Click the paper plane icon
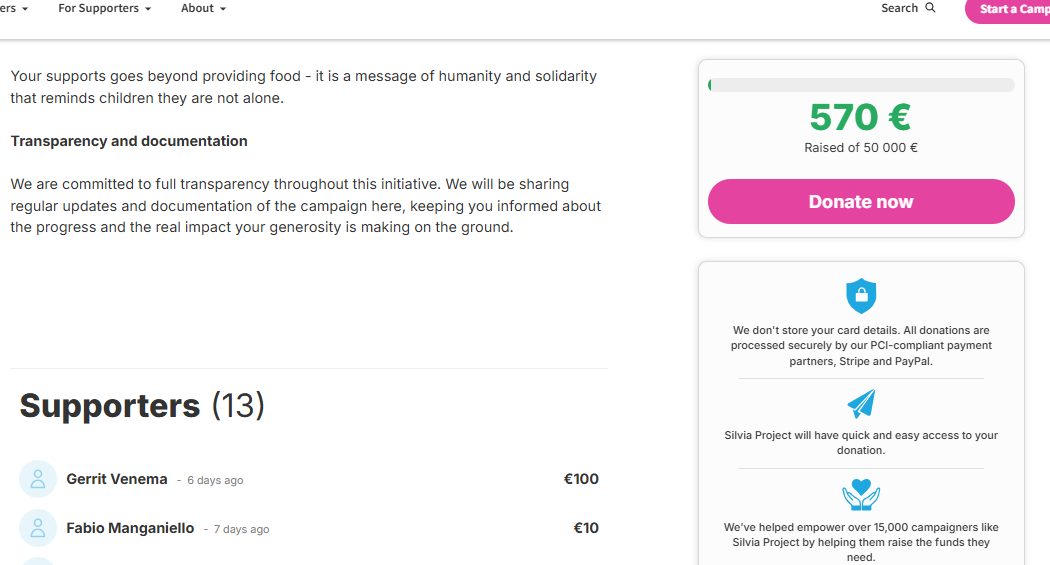This screenshot has height=565, width=1050. coord(861,403)
